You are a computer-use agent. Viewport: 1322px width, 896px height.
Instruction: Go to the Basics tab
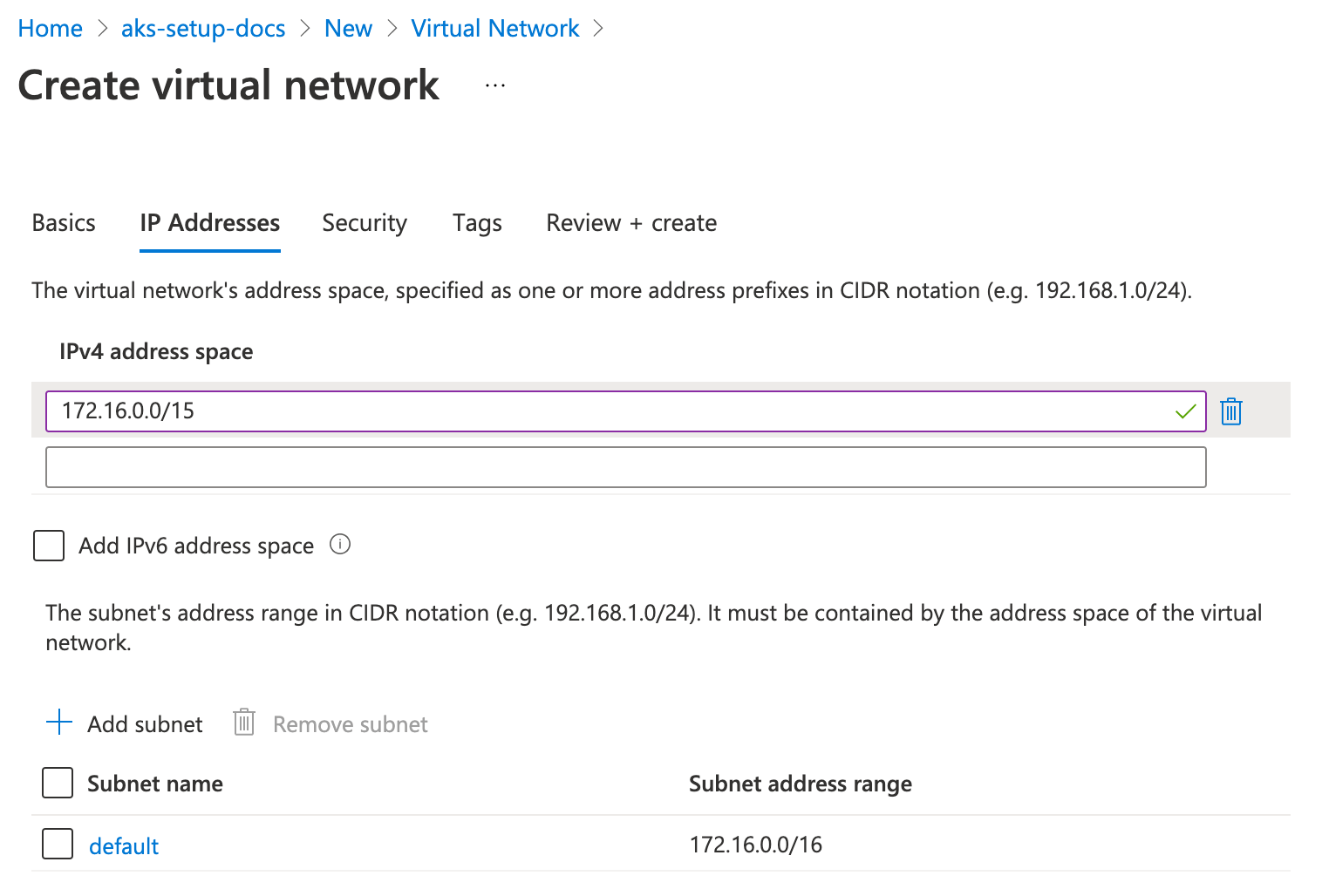(64, 223)
